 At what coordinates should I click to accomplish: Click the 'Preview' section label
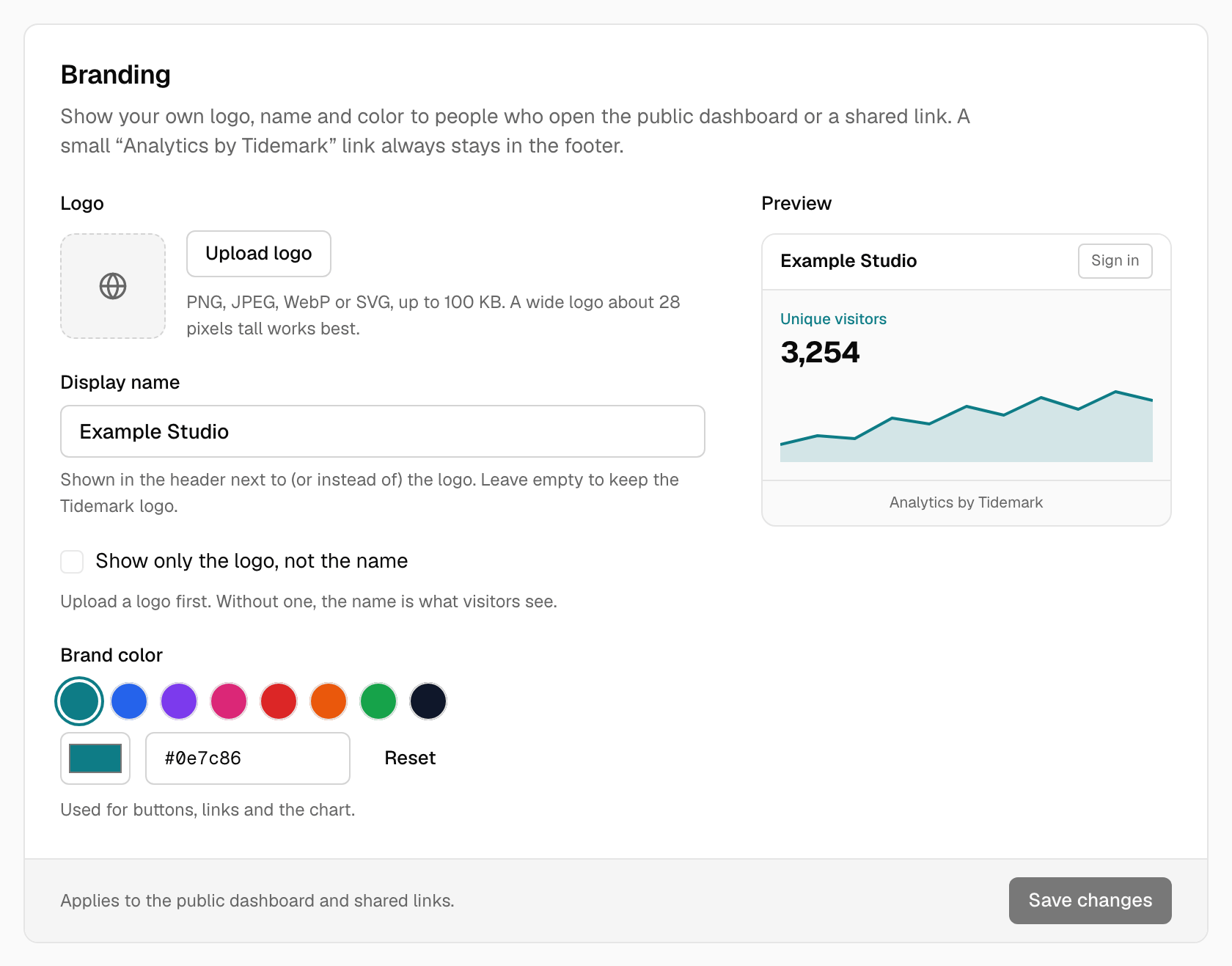(x=796, y=203)
